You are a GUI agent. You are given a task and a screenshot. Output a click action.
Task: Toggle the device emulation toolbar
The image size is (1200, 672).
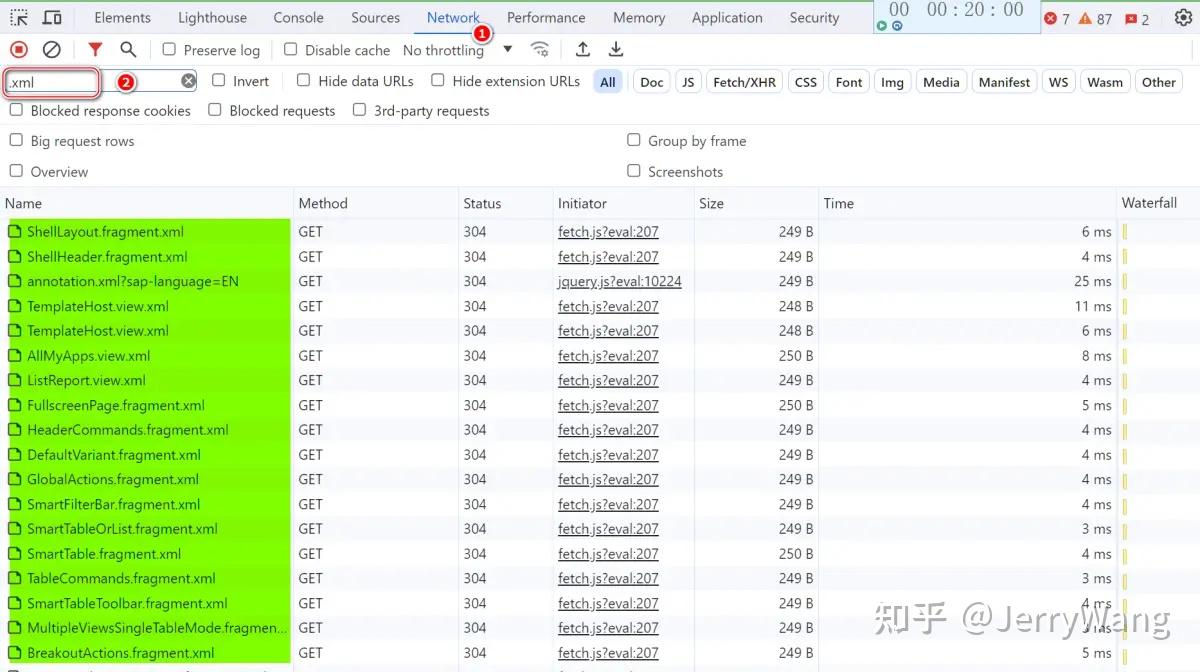tap(52, 17)
